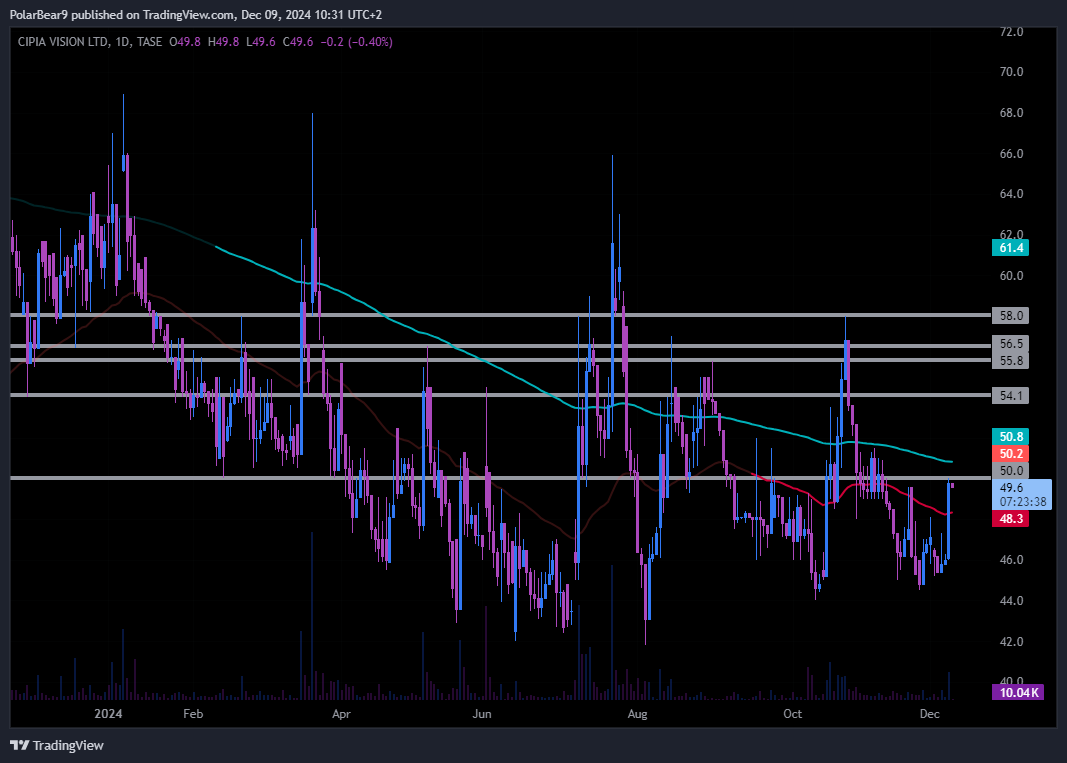Click the Dec label on time axis
This screenshot has width=1067, height=763.
click(930, 714)
